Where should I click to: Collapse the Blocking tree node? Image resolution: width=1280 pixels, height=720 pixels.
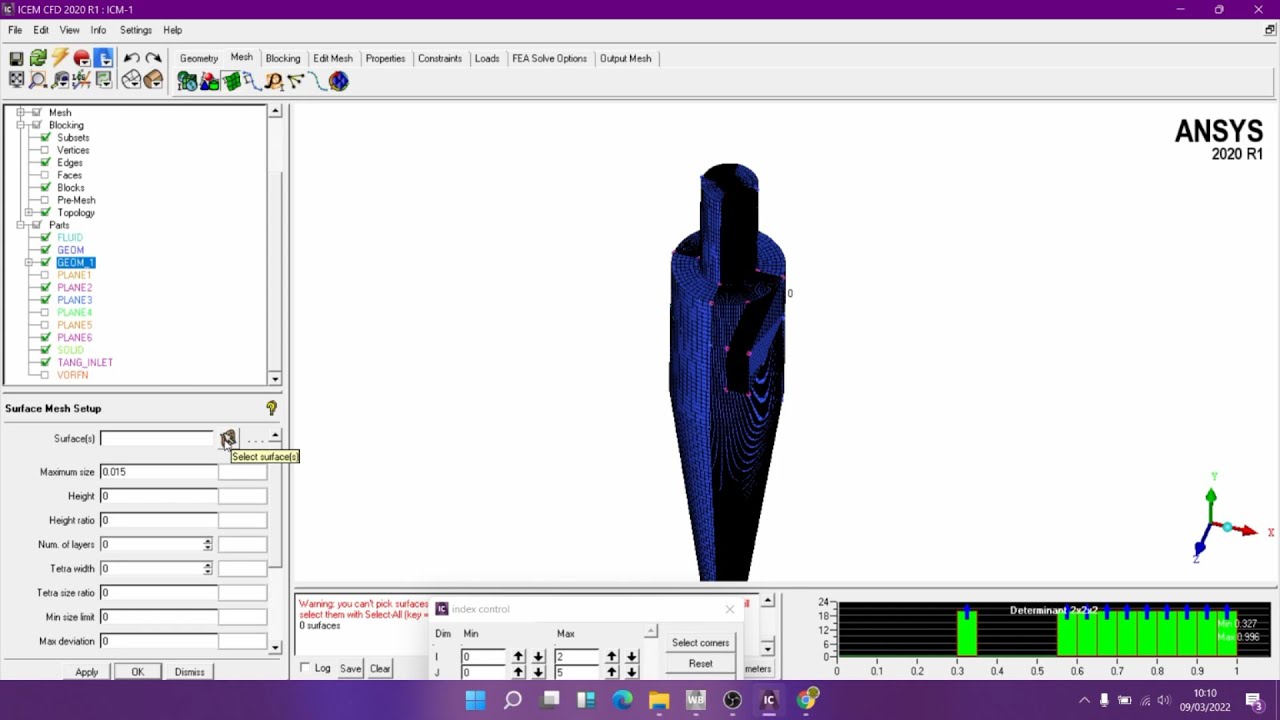20,125
